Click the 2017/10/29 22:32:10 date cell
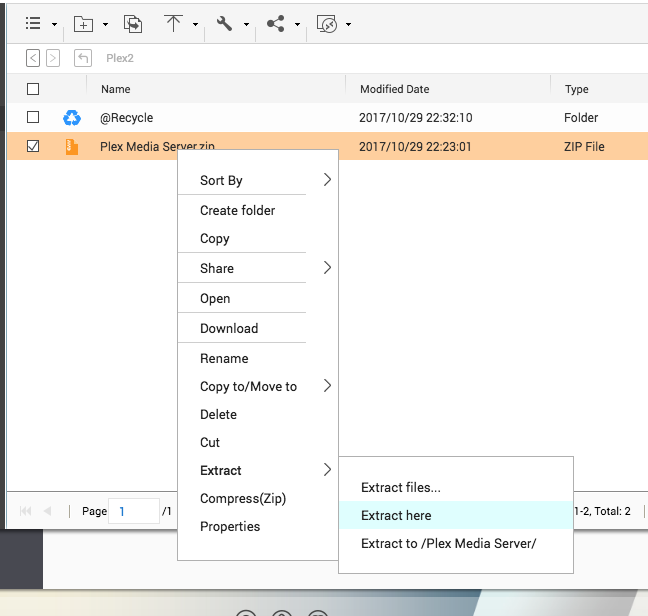Image resolution: width=648 pixels, height=616 pixels. tap(415, 118)
